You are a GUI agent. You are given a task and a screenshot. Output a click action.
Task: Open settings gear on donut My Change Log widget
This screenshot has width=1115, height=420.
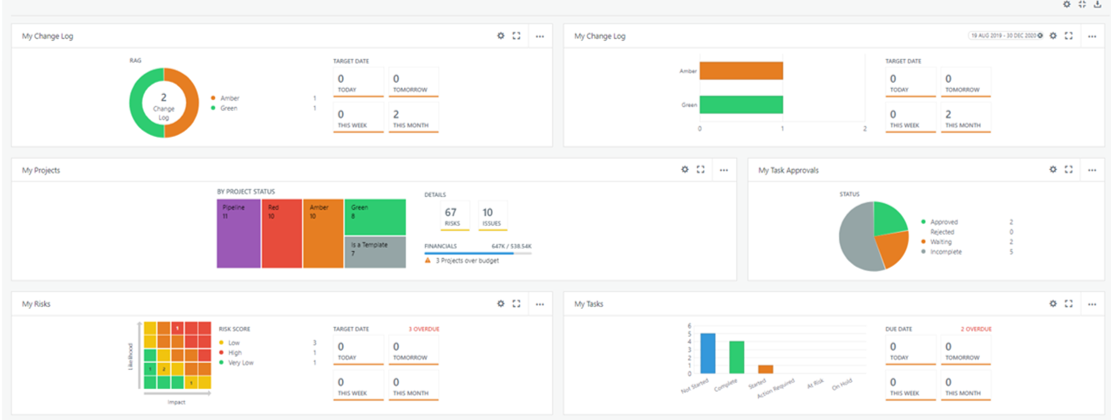tap(501, 36)
